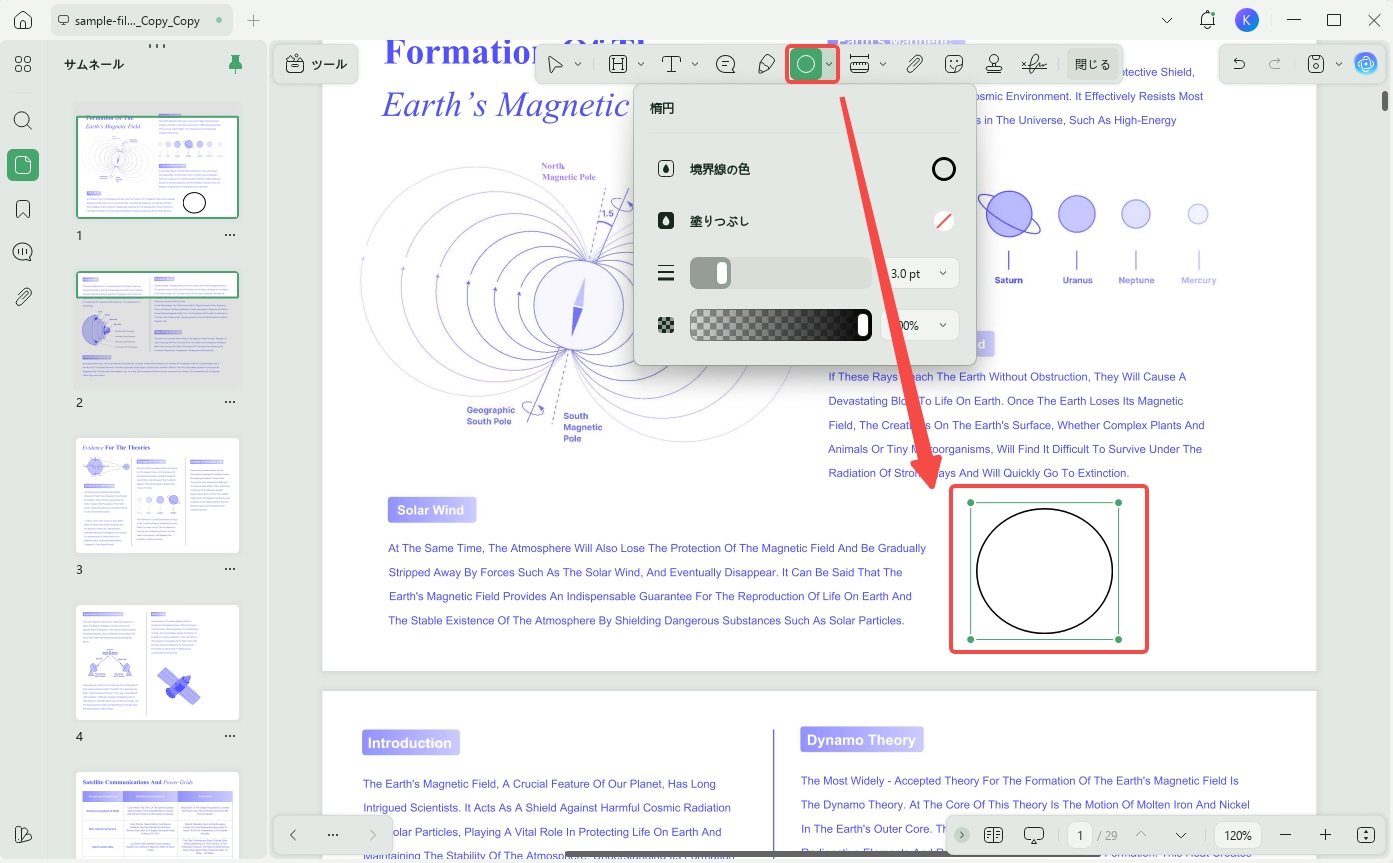
Task: Select the pencil drawing tool
Action: pyautogui.click(x=766, y=64)
